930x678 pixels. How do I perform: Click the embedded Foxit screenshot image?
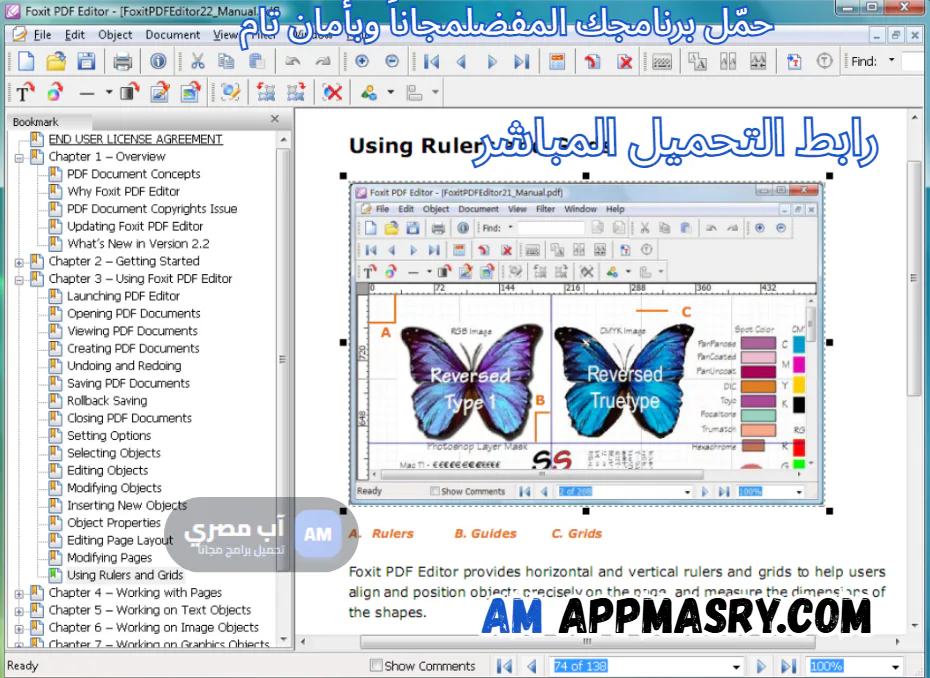pos(586,343)
